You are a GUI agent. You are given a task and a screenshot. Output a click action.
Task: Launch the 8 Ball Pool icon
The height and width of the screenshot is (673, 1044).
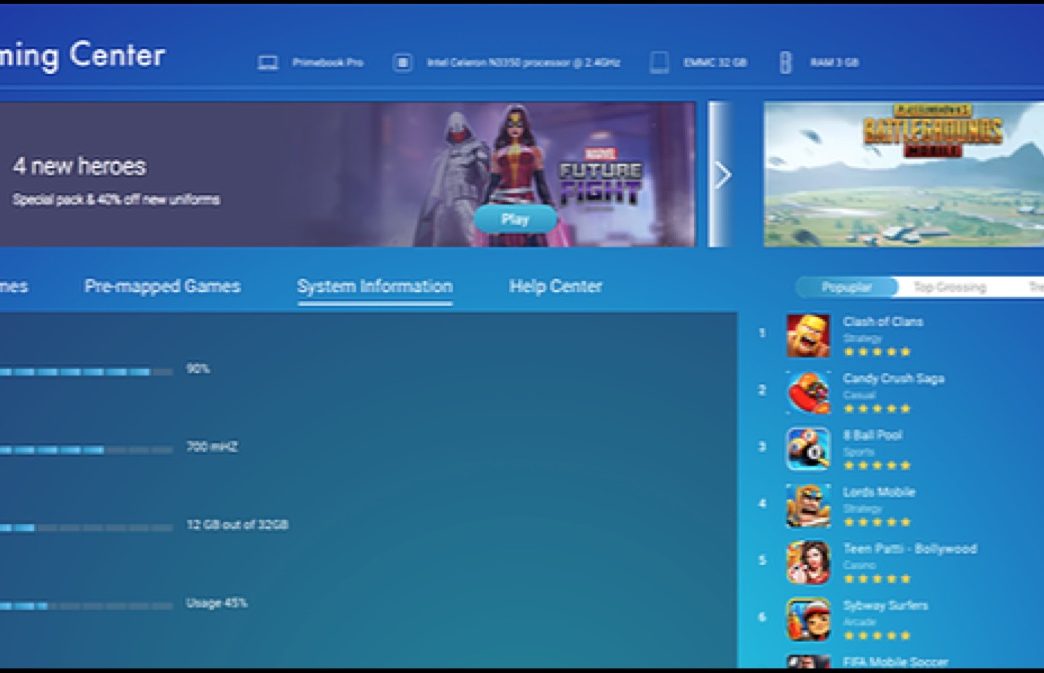coord(807,449)
